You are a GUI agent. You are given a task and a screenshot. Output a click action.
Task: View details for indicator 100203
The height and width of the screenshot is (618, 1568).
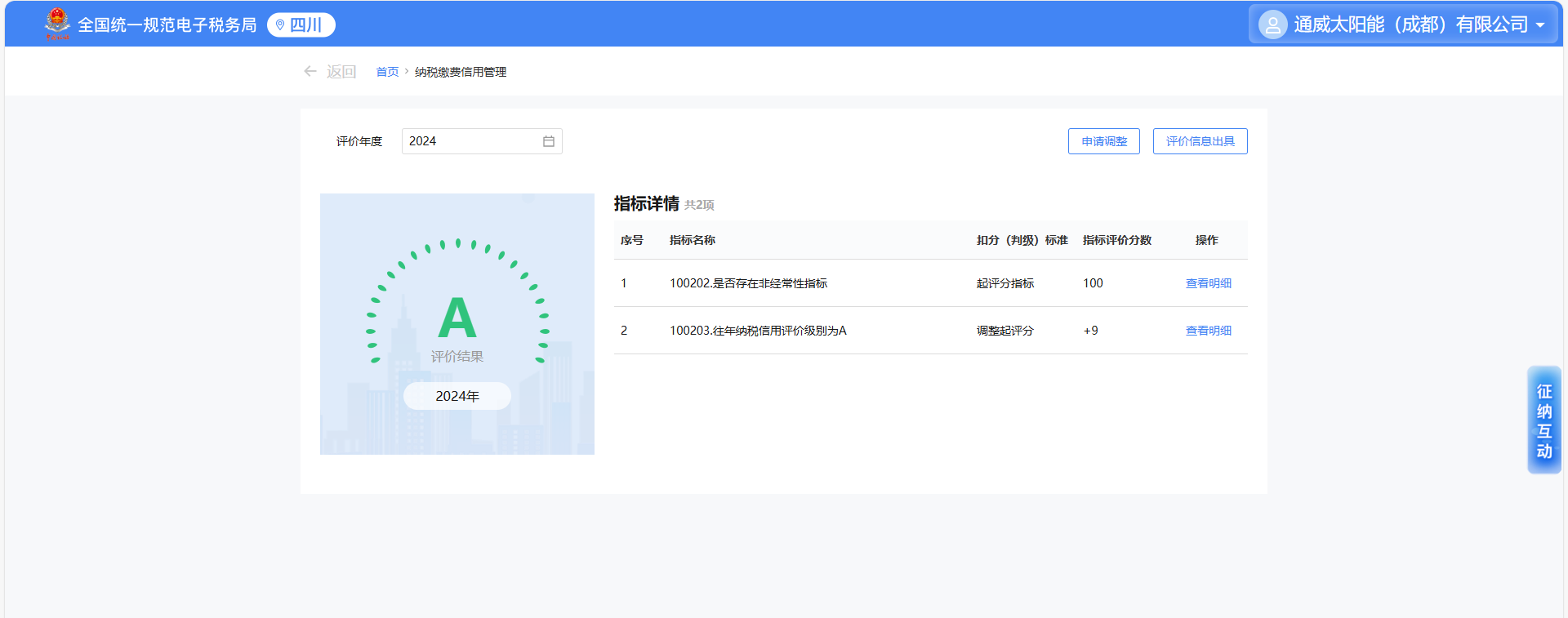pos(1208,331)
